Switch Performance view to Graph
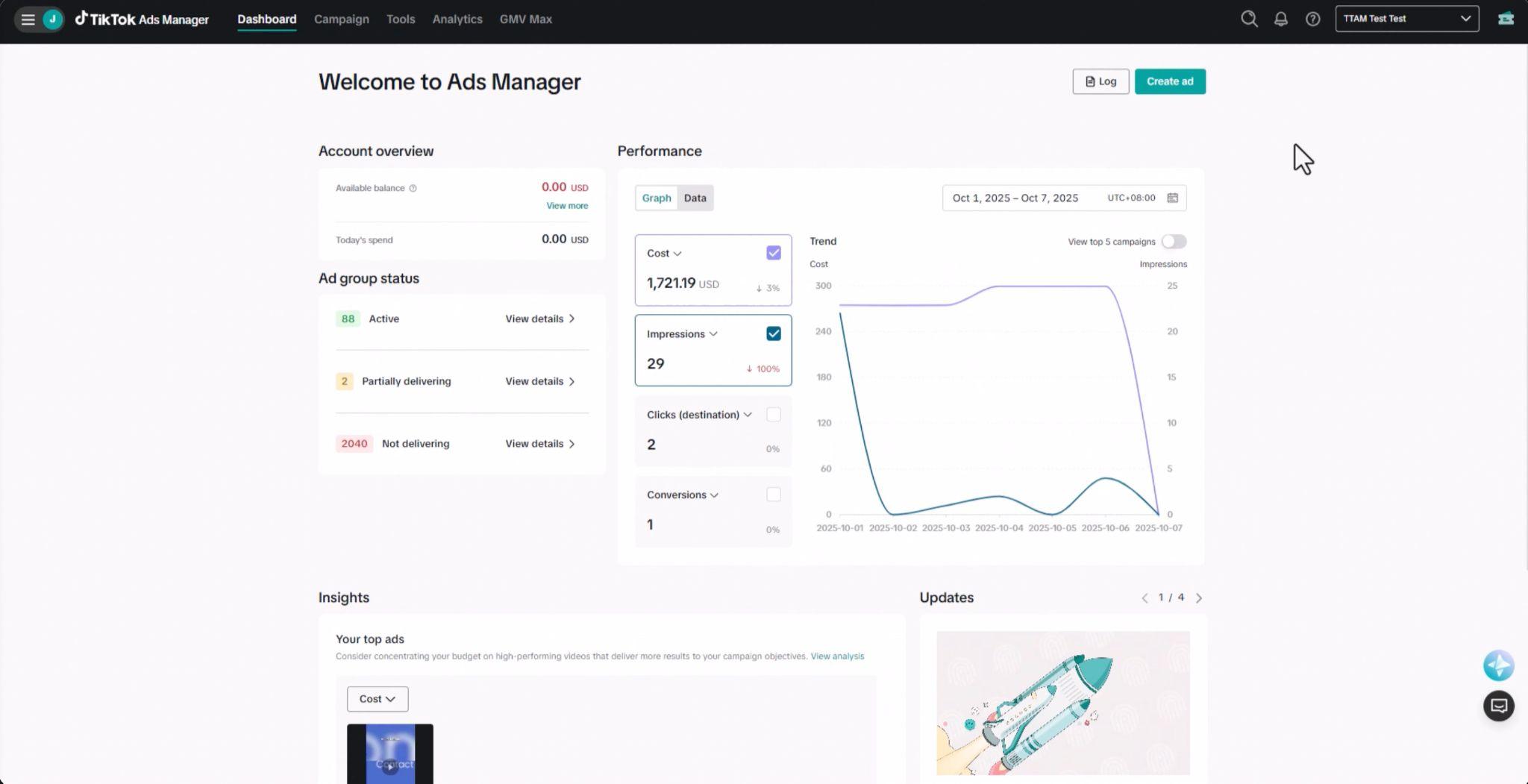Screen dimensions: 1528x784 (657, 198)
